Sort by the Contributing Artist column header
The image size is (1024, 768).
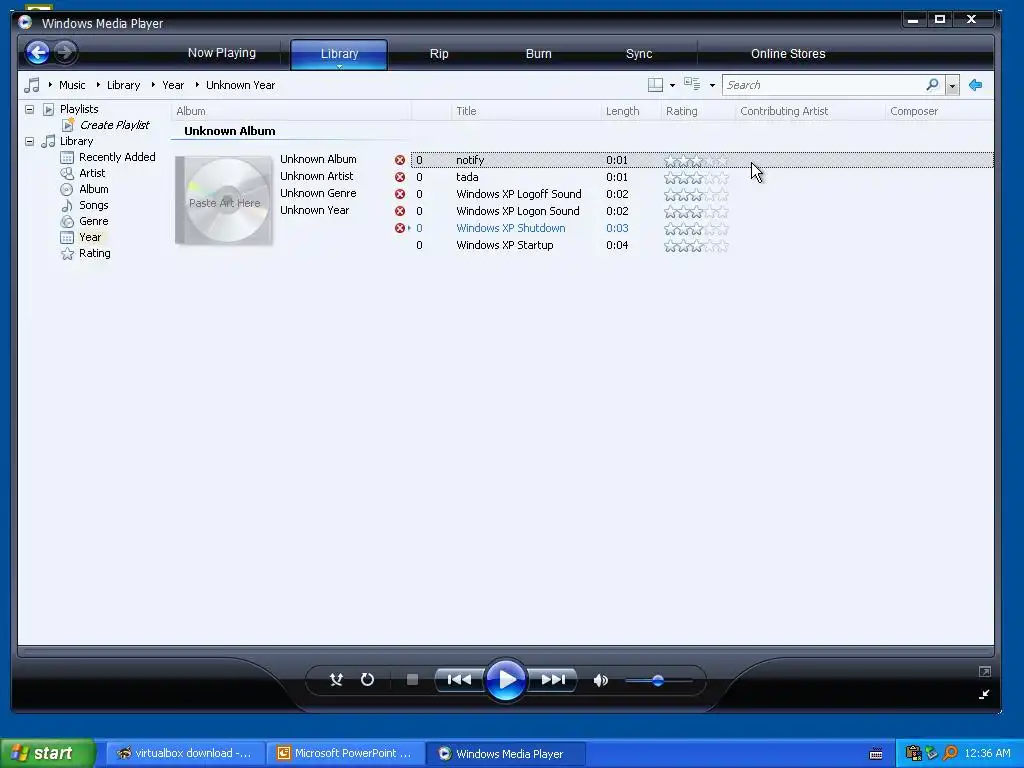click(x=810, y=111)
